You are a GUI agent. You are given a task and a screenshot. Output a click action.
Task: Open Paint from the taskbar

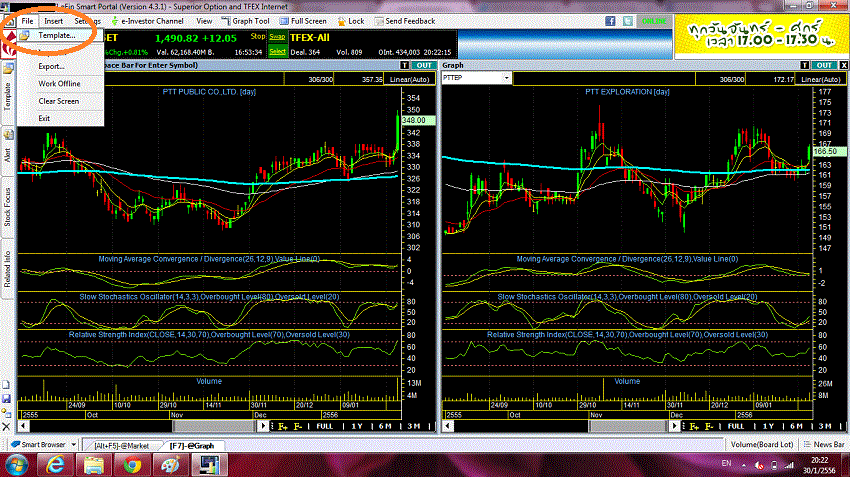click(170, 465)
